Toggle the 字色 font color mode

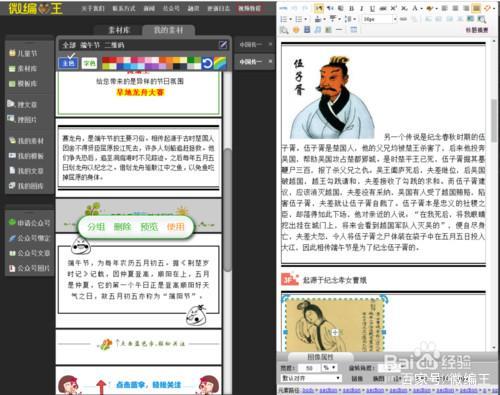pos(89,63)
